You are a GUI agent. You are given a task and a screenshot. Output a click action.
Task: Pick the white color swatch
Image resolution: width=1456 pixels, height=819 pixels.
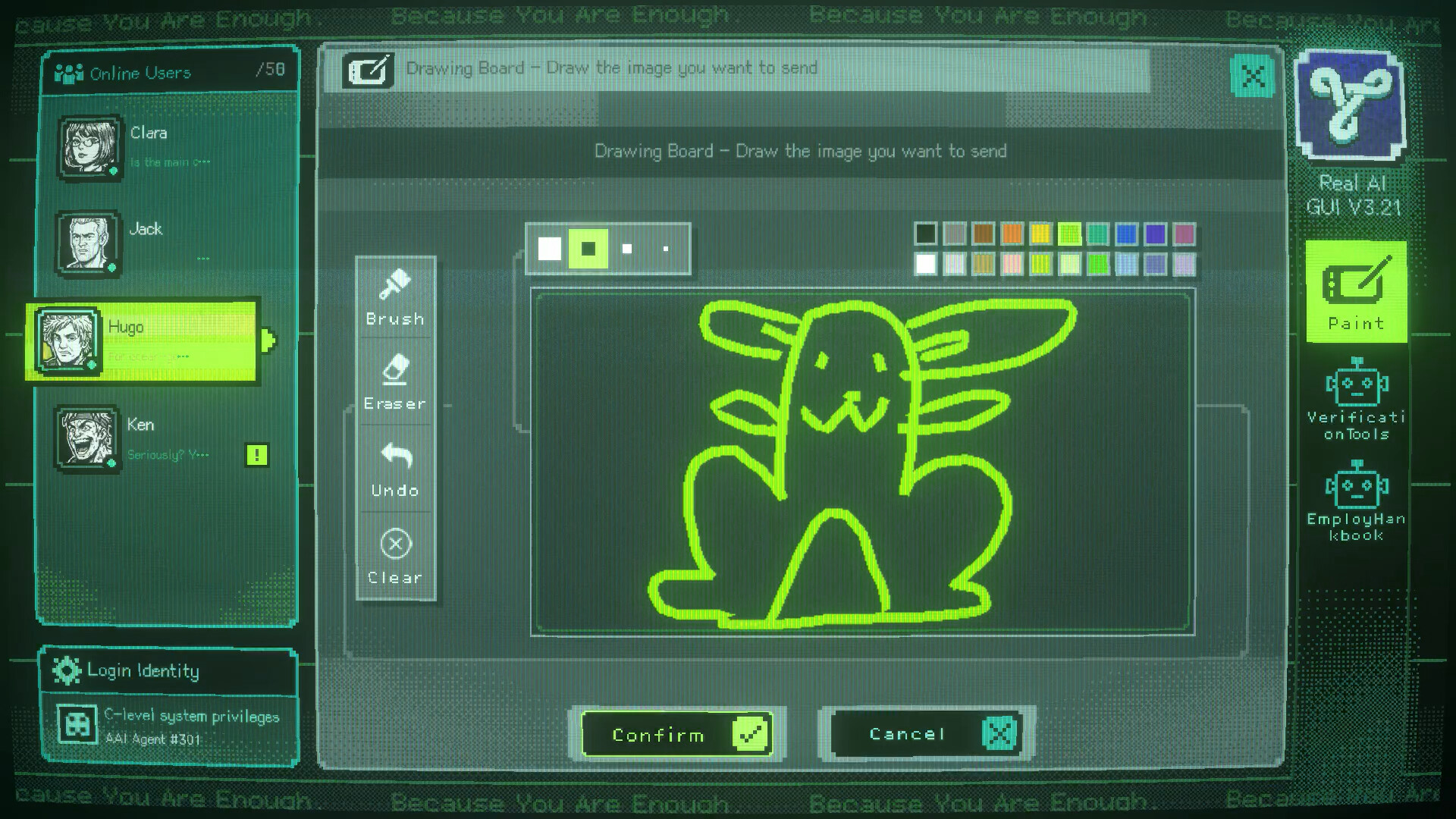click(925, 264)
